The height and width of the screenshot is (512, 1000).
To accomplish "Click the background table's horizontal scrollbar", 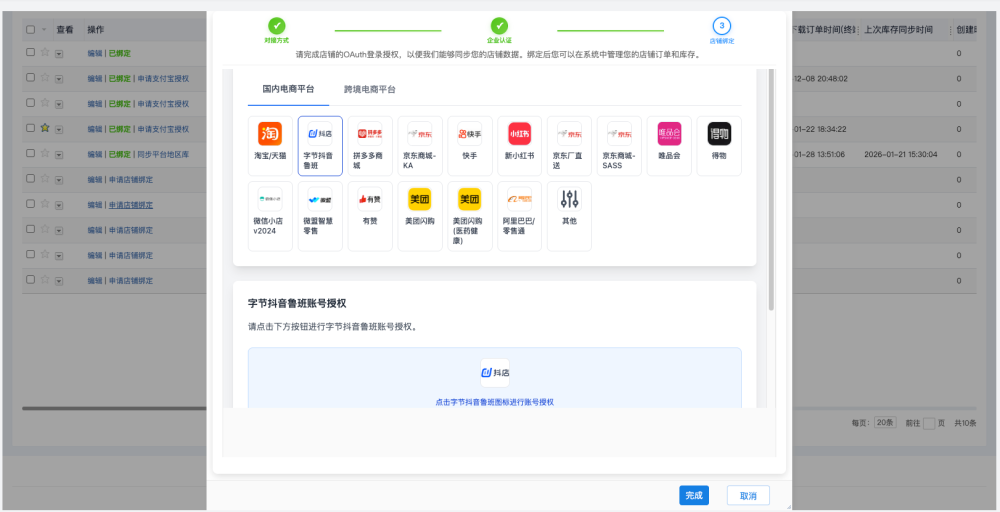I will click(115, 408).
